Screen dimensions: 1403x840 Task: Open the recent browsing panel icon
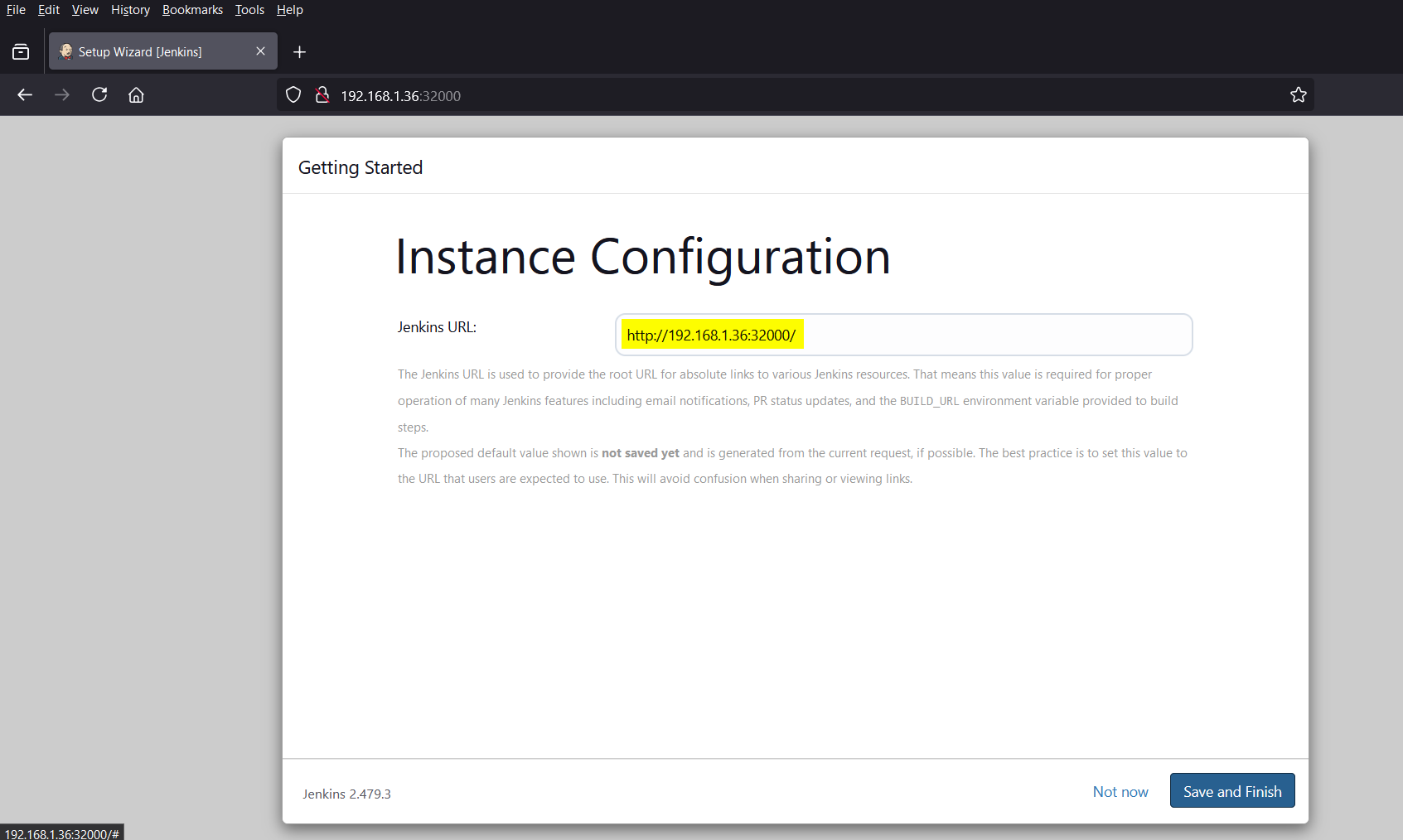(21, 52)
